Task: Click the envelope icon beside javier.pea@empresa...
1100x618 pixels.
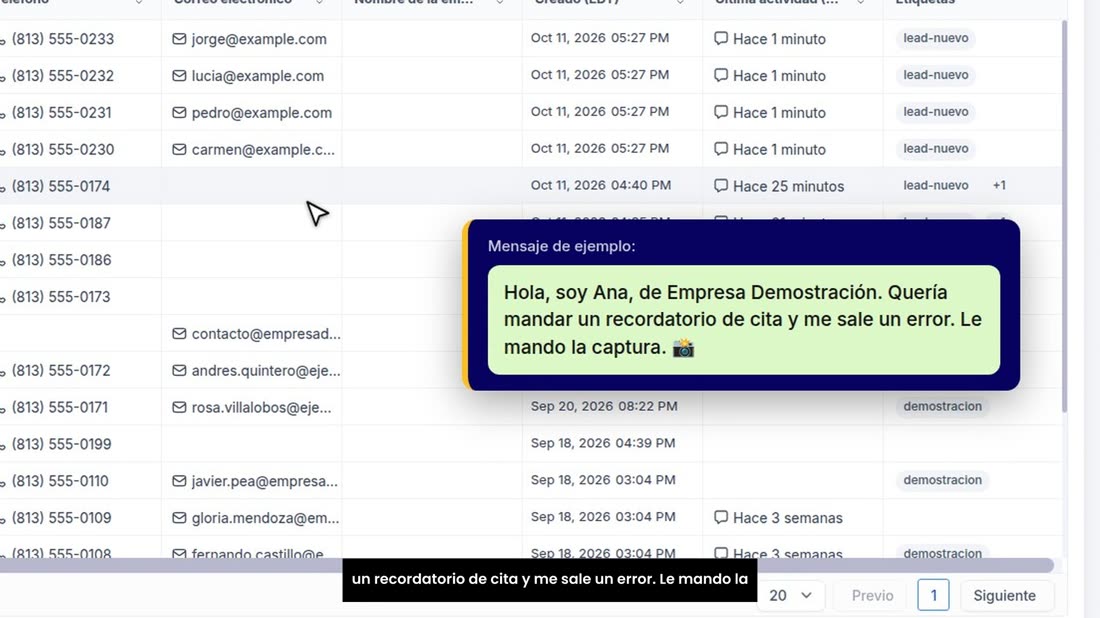Action: point(179,481)
